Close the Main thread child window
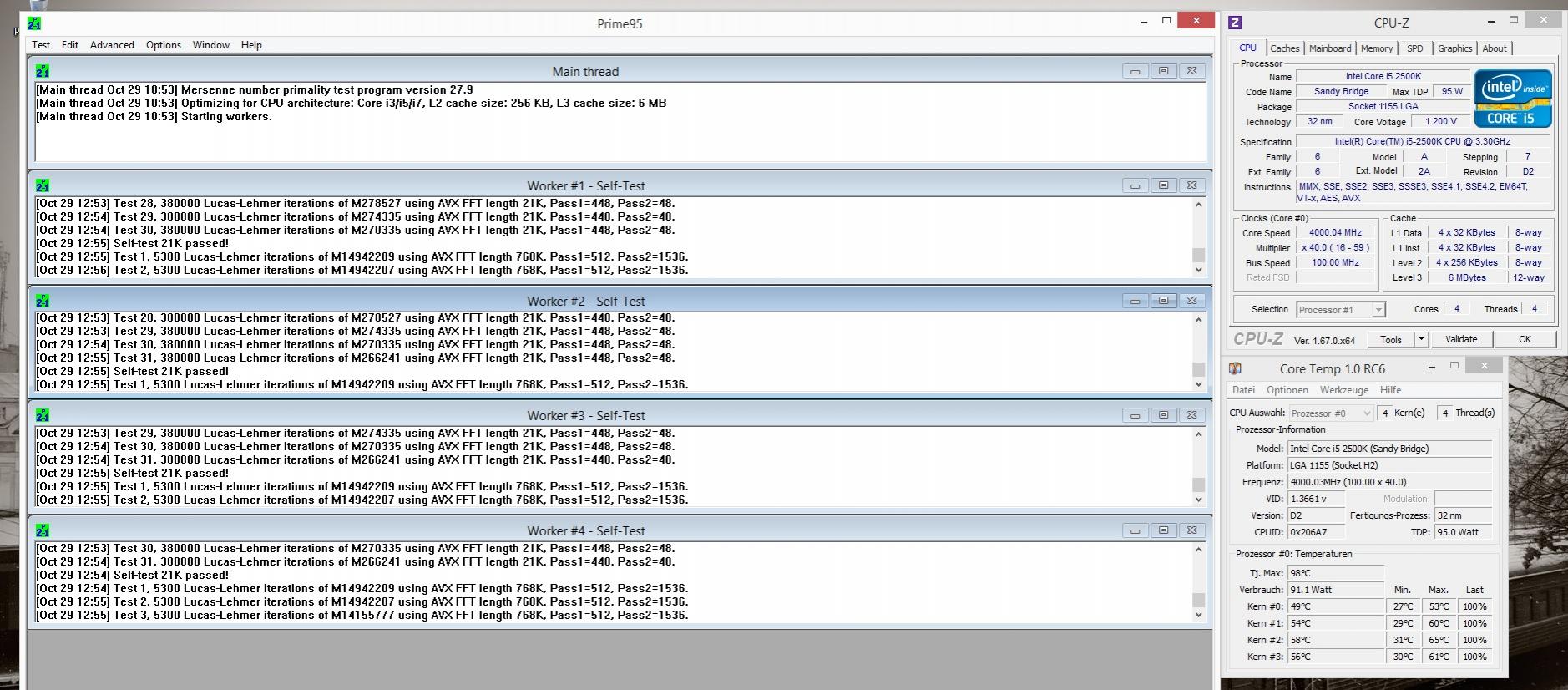Viewport: 1568px width, 690px height. pyautogui.click(x=1191, y=71)
